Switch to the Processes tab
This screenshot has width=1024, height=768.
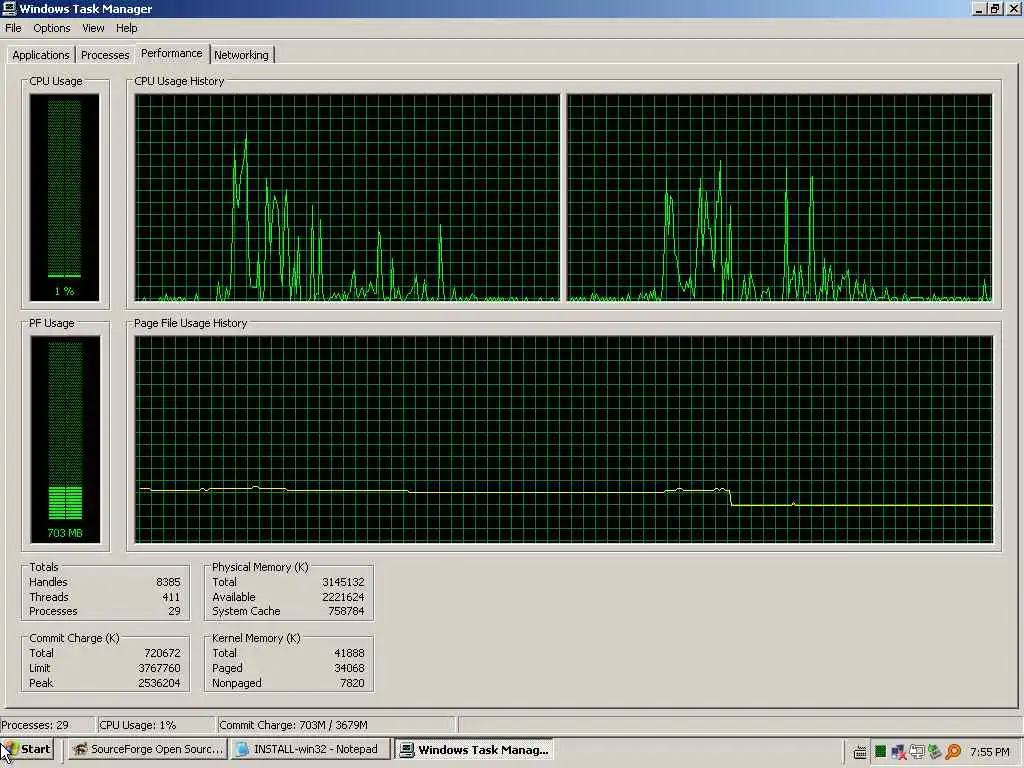click(104, 55)
